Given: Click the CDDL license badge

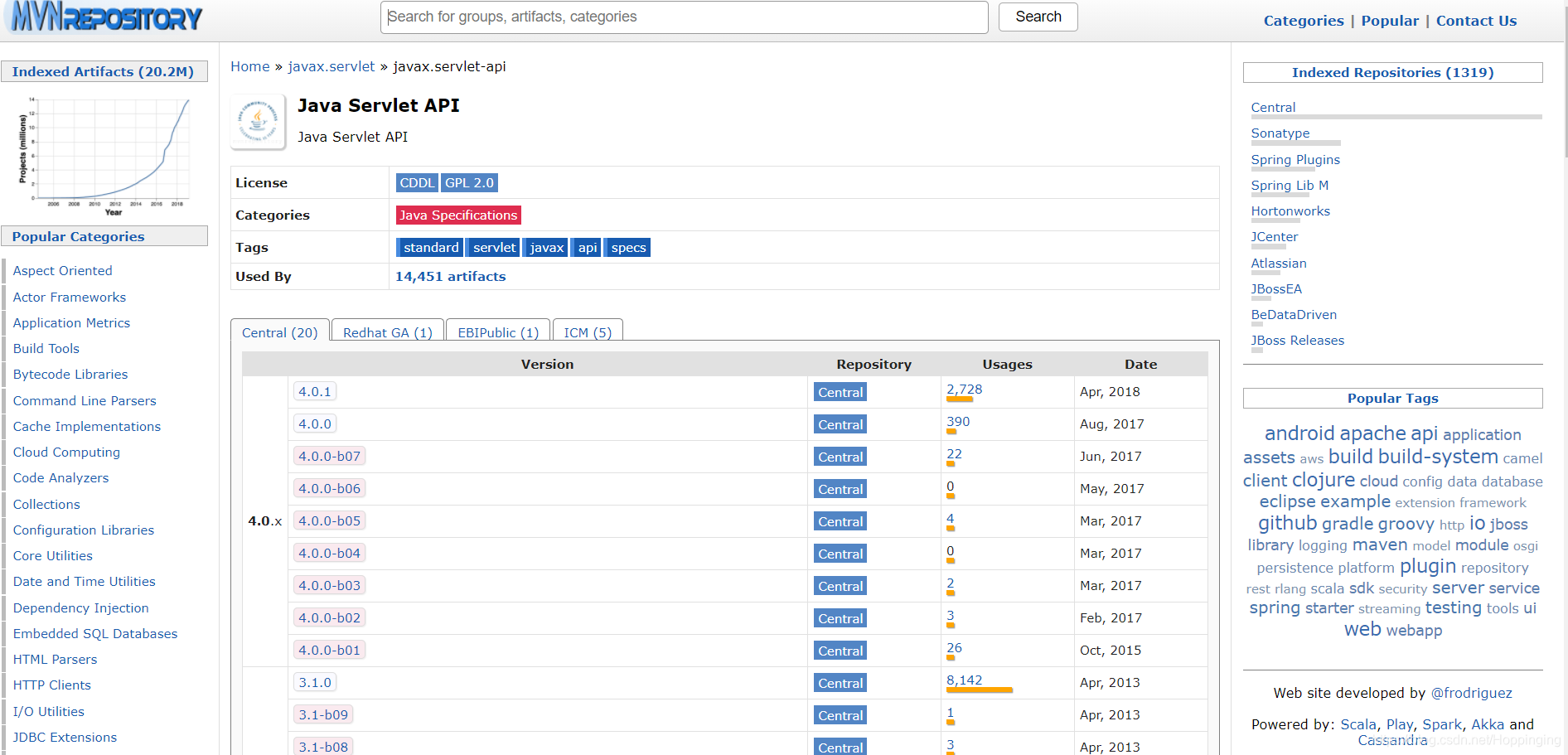Looking at the screenshot, I should [x=417, y=182].
